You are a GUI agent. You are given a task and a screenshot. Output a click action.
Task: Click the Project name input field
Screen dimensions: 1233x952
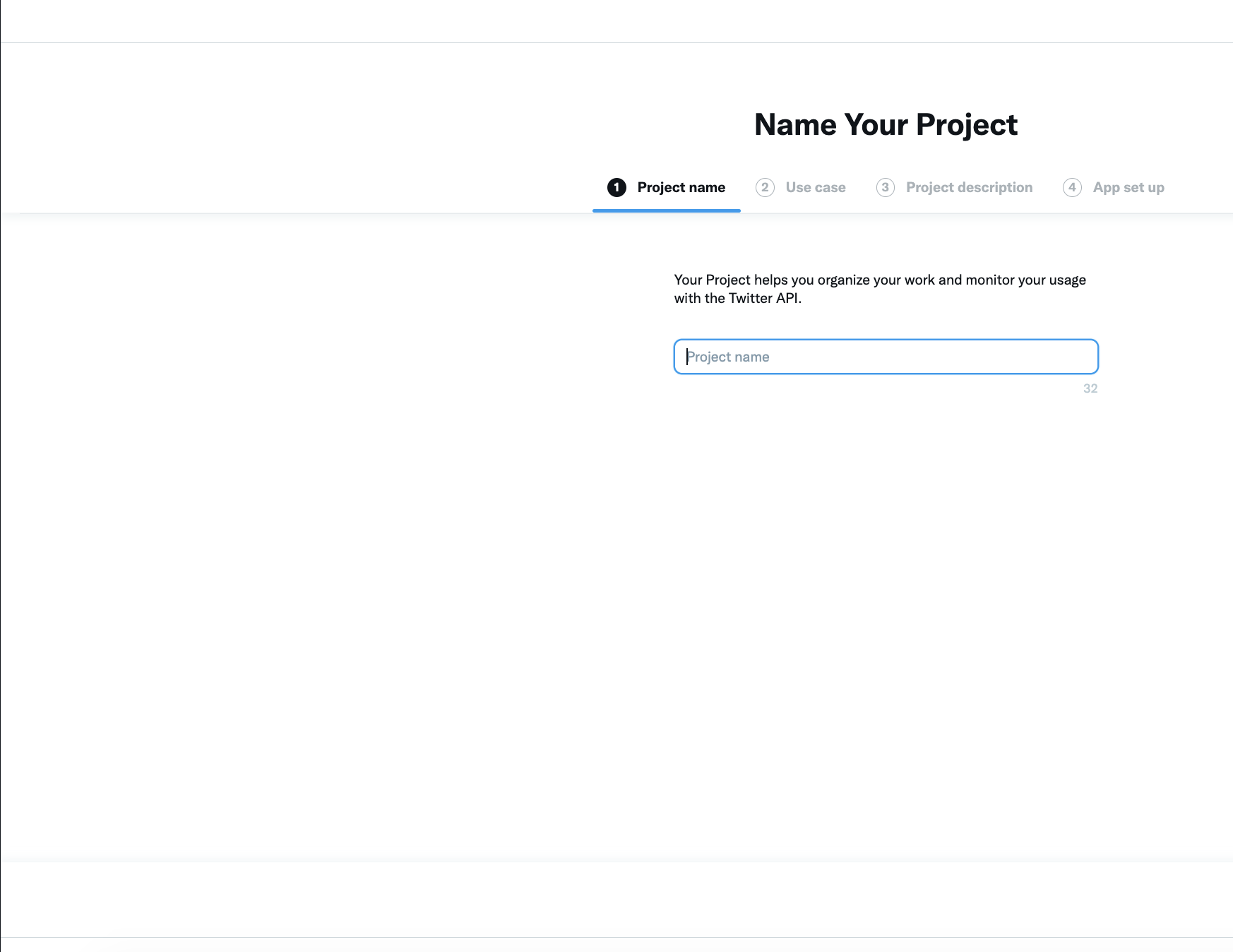(x=886, y=357)
